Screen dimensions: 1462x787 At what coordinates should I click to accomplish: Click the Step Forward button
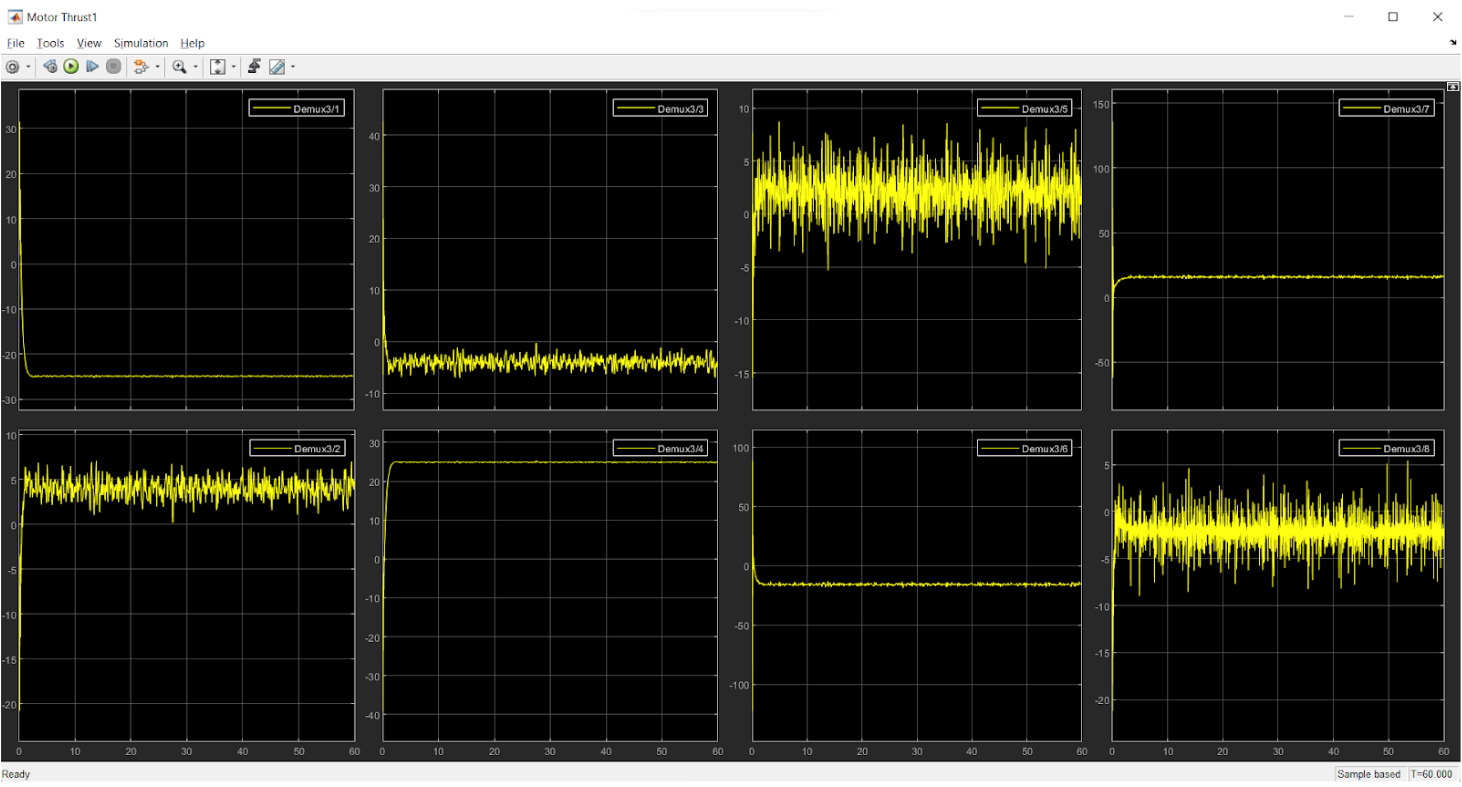[x=92, y=67]
